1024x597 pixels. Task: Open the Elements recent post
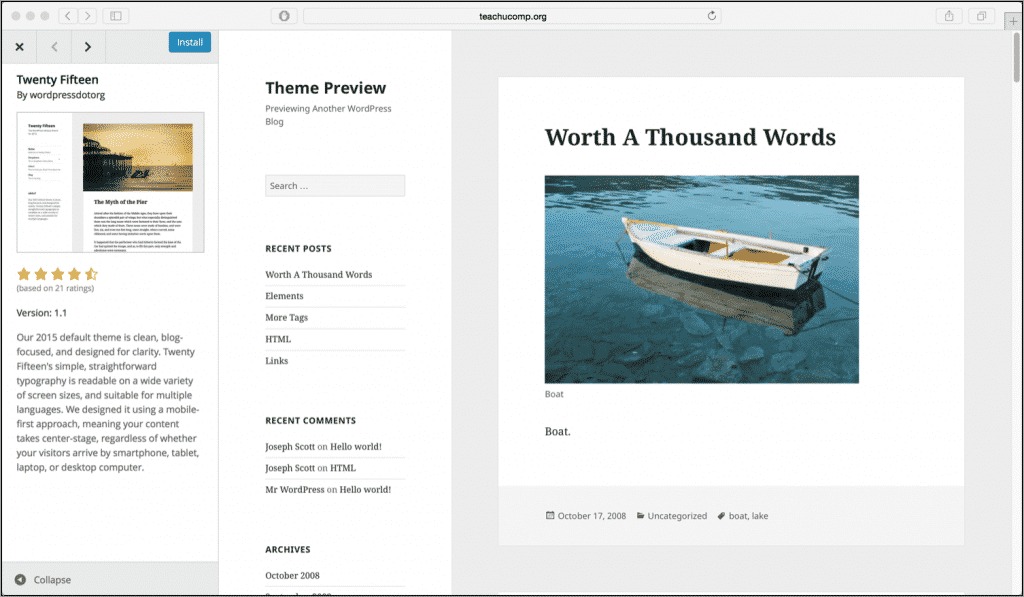click(284, 296)
